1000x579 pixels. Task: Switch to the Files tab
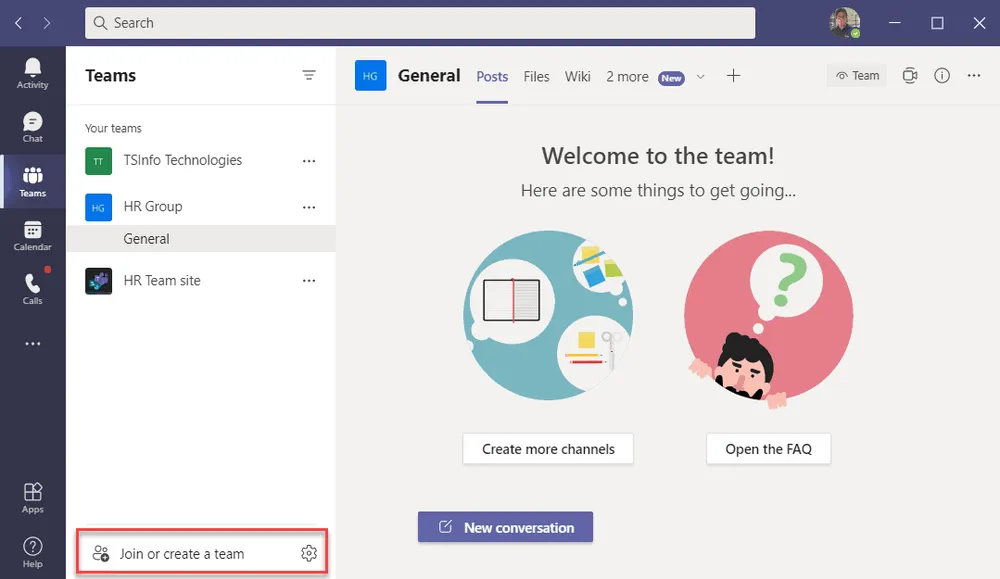pos(536,75)
